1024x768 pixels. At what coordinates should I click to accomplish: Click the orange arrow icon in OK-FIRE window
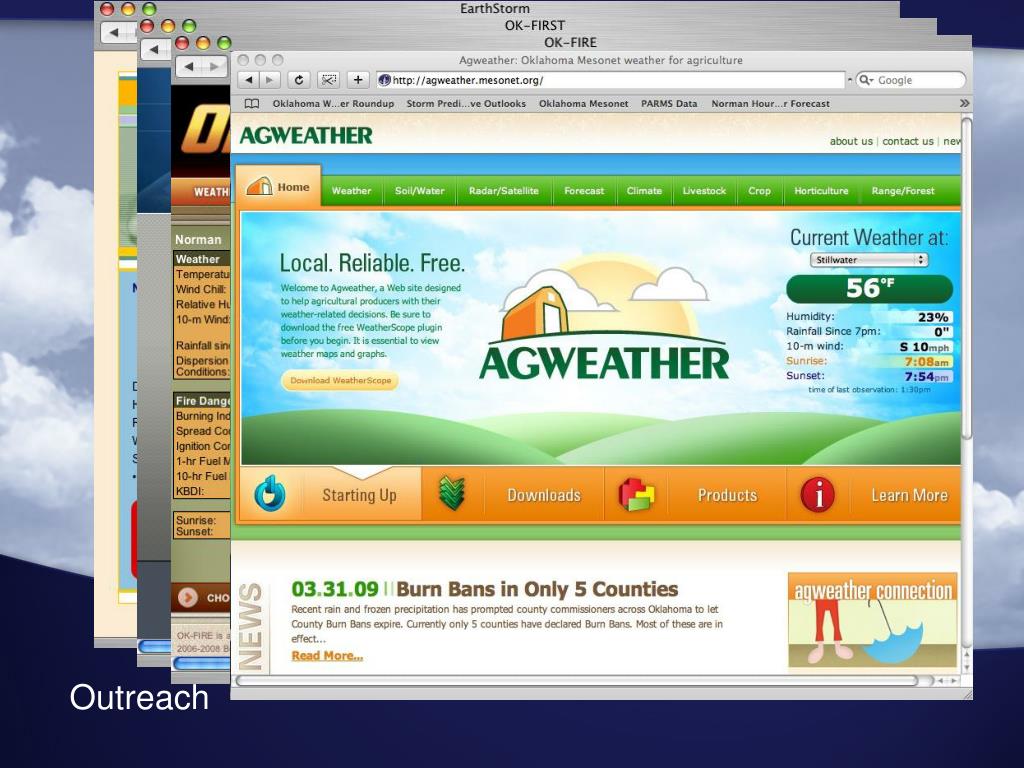[187, 597]
